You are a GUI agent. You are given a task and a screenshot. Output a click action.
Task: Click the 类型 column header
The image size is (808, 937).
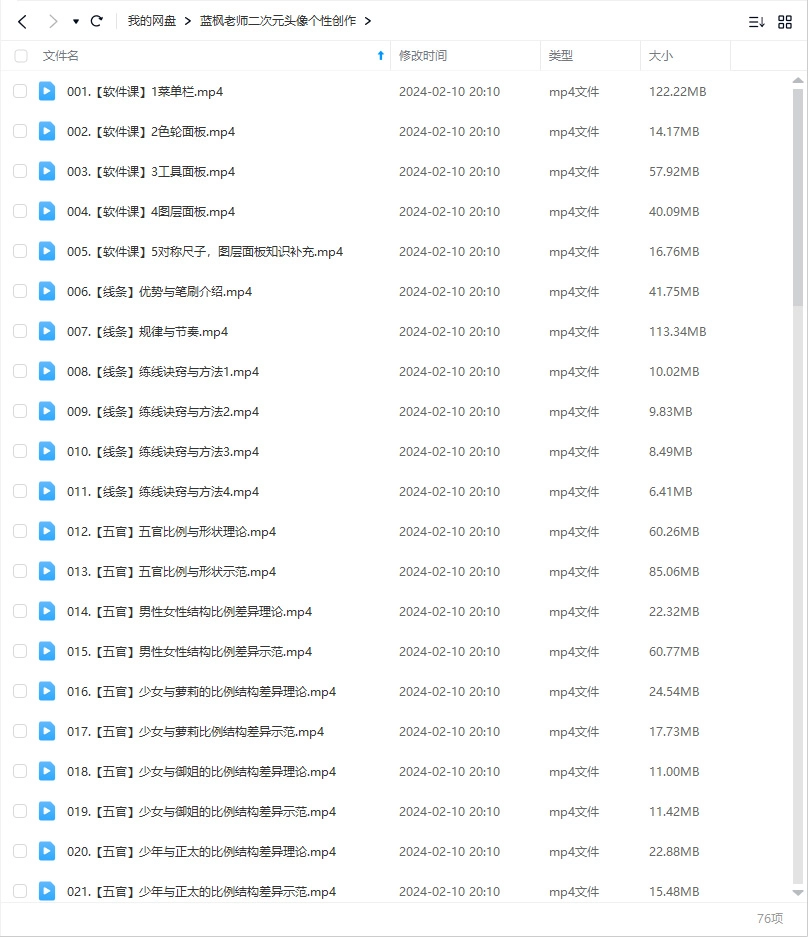561,56
